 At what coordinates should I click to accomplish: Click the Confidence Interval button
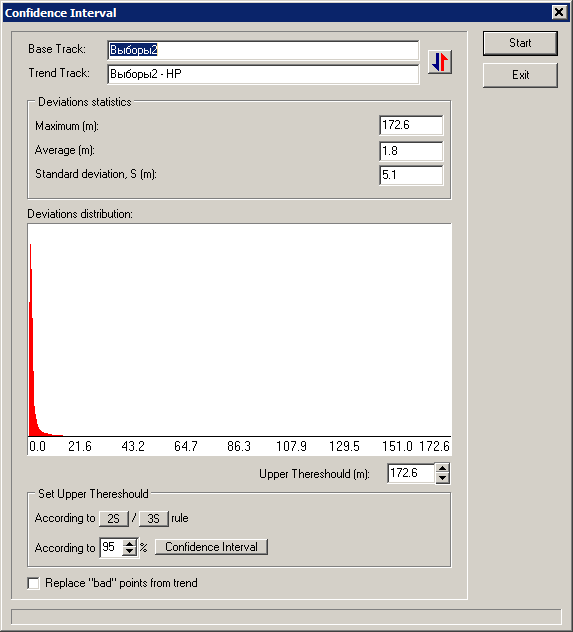point(211,547)
